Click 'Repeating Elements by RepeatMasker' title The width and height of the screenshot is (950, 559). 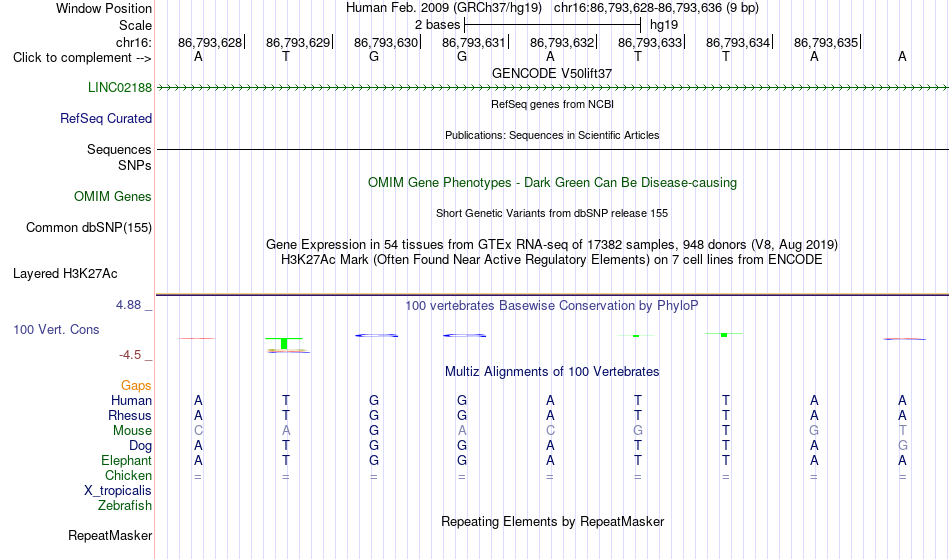tap(552, 521)
